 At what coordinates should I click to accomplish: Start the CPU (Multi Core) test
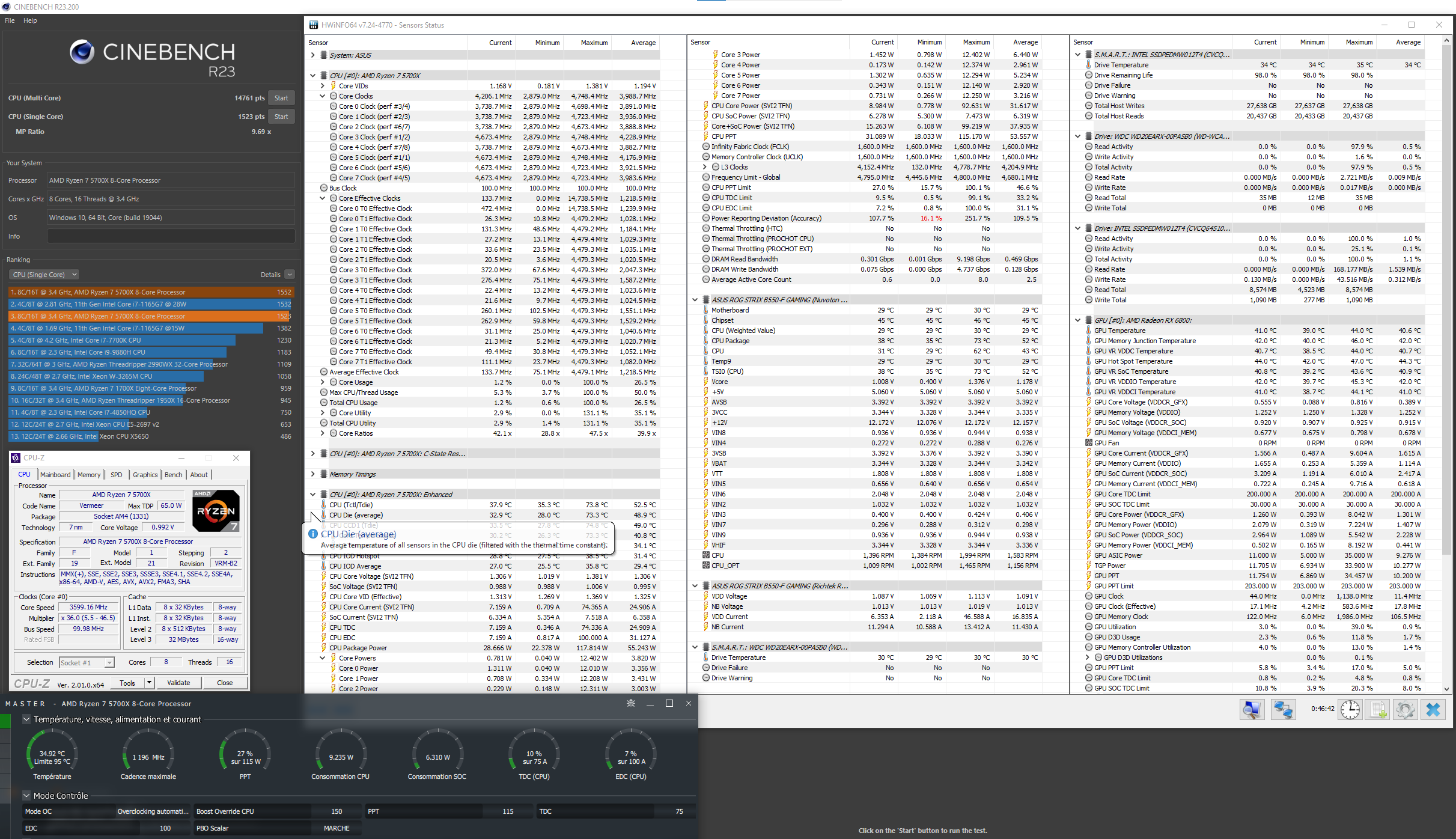tap(281, 98)
